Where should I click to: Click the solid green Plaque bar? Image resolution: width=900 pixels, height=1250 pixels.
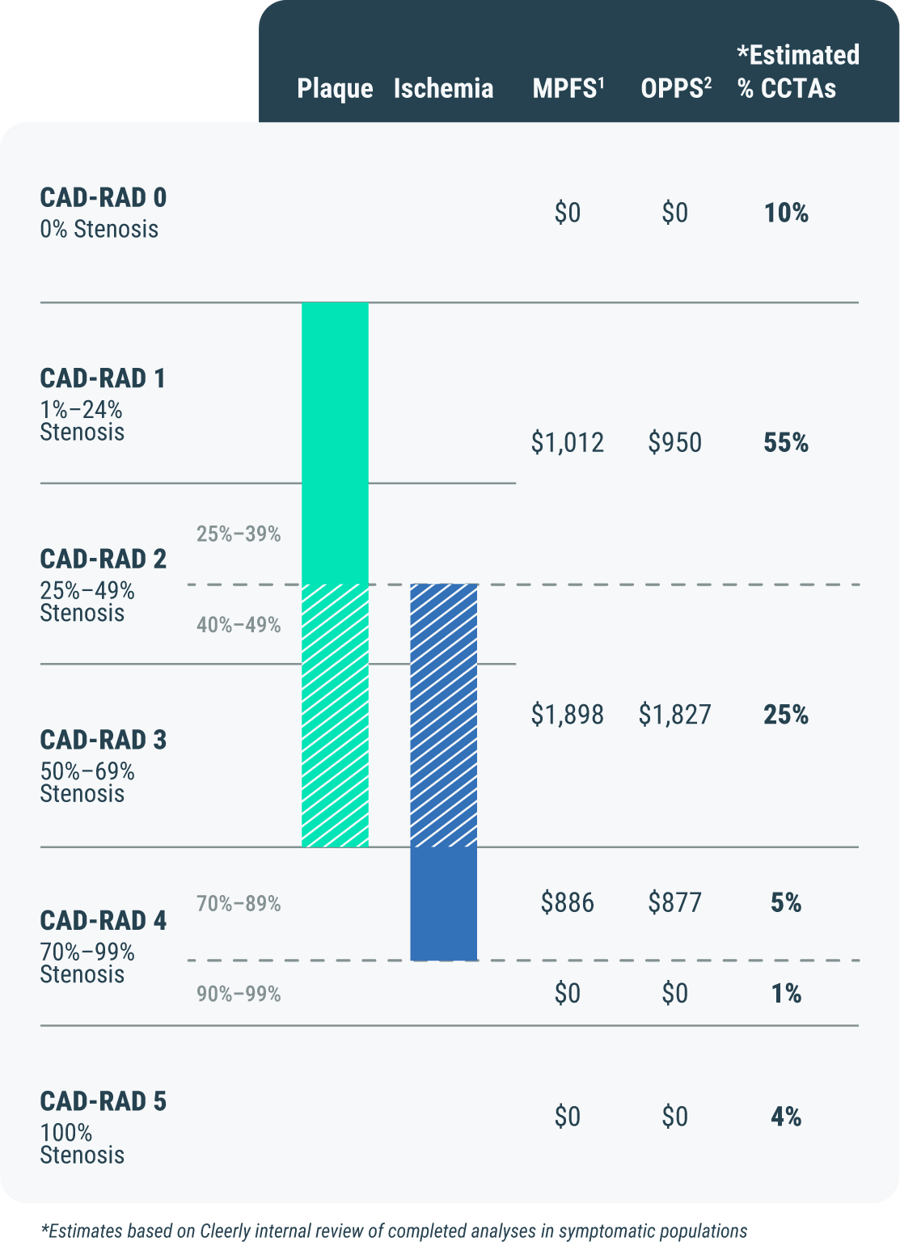pos(335,443)
